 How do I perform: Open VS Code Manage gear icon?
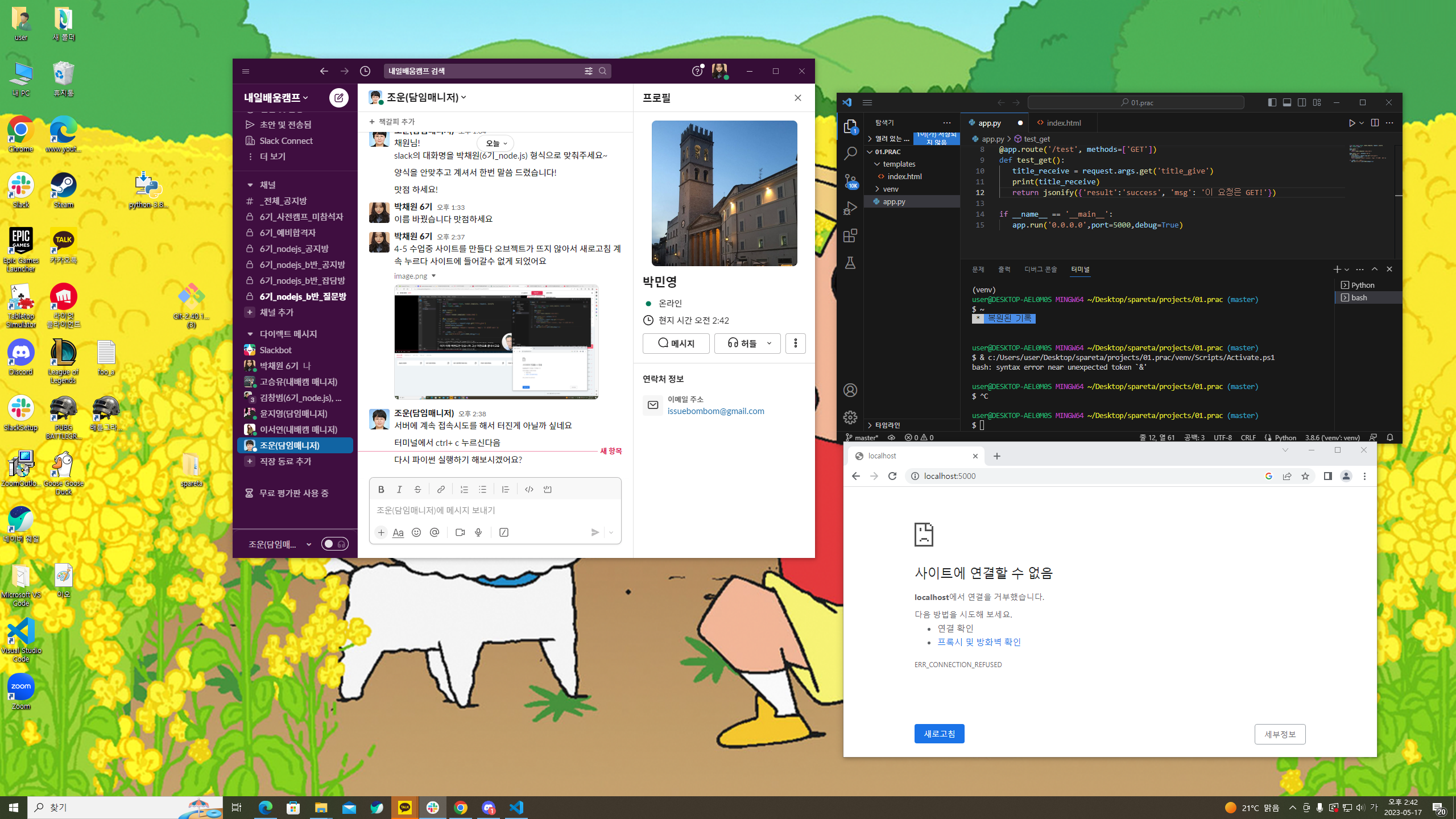coord(850,417)
